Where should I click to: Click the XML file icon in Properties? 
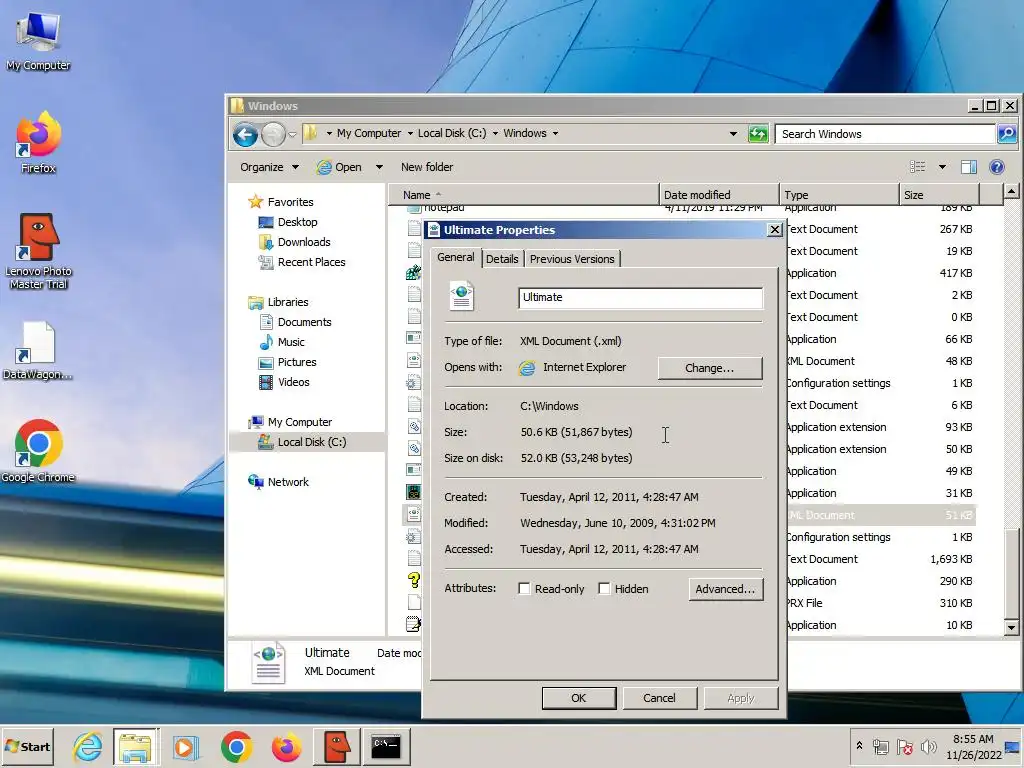pyautogui.click(x=461, y=296)
